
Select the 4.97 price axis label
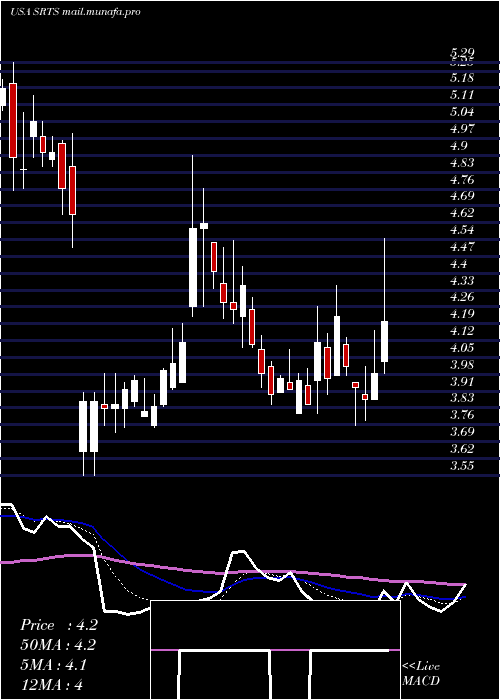pos(462,129)
